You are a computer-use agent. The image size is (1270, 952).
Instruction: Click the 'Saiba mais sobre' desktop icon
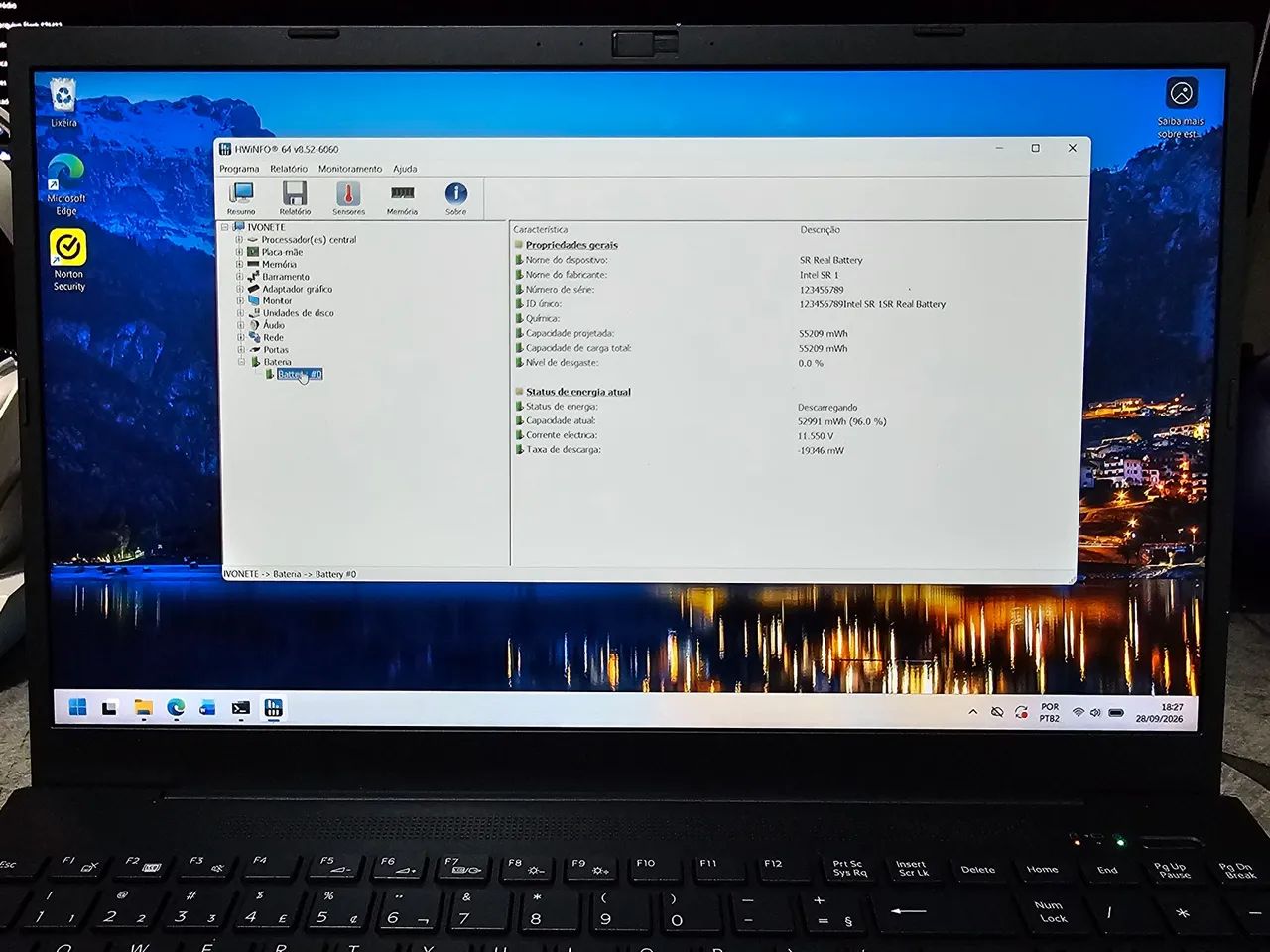pos(1181,107)
